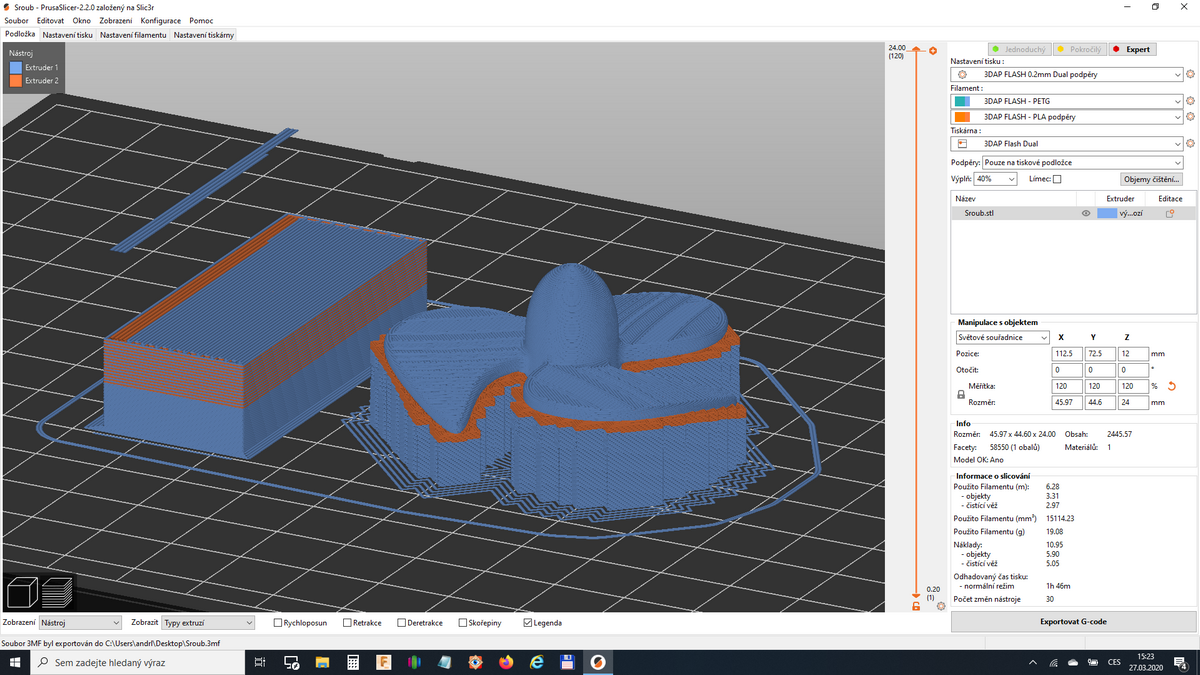1200x675 pixels.
Task: Open the Konfigurace menu
Action: pos(161,20)
